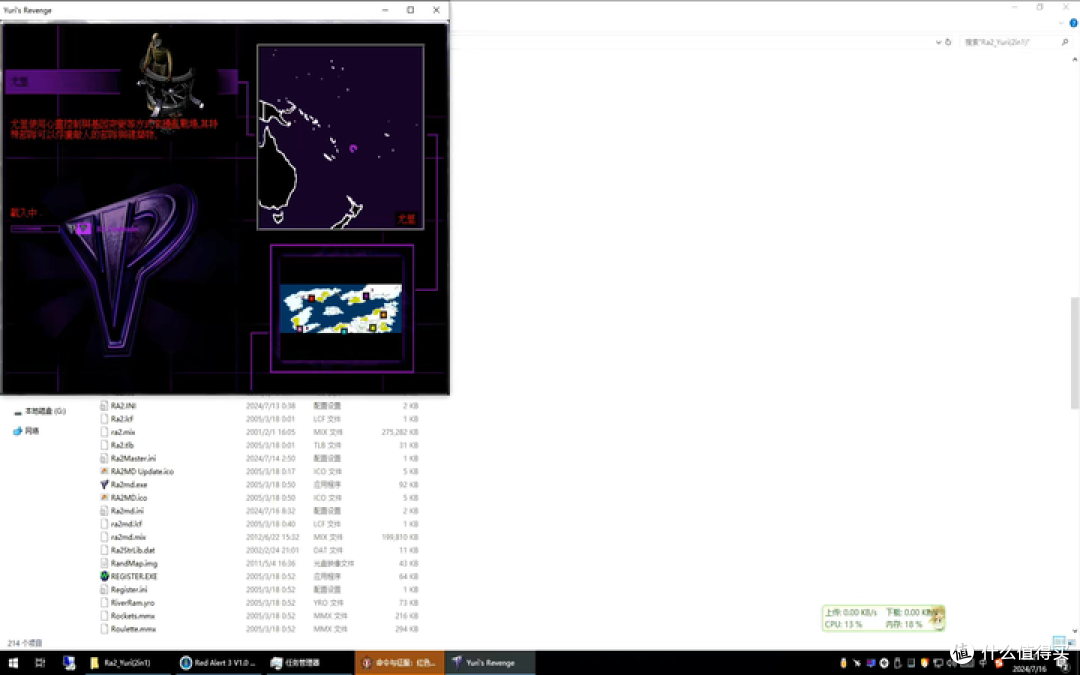Select the Roulette.mmx file row
This screenshot has width=1080, height=675.
259,628
